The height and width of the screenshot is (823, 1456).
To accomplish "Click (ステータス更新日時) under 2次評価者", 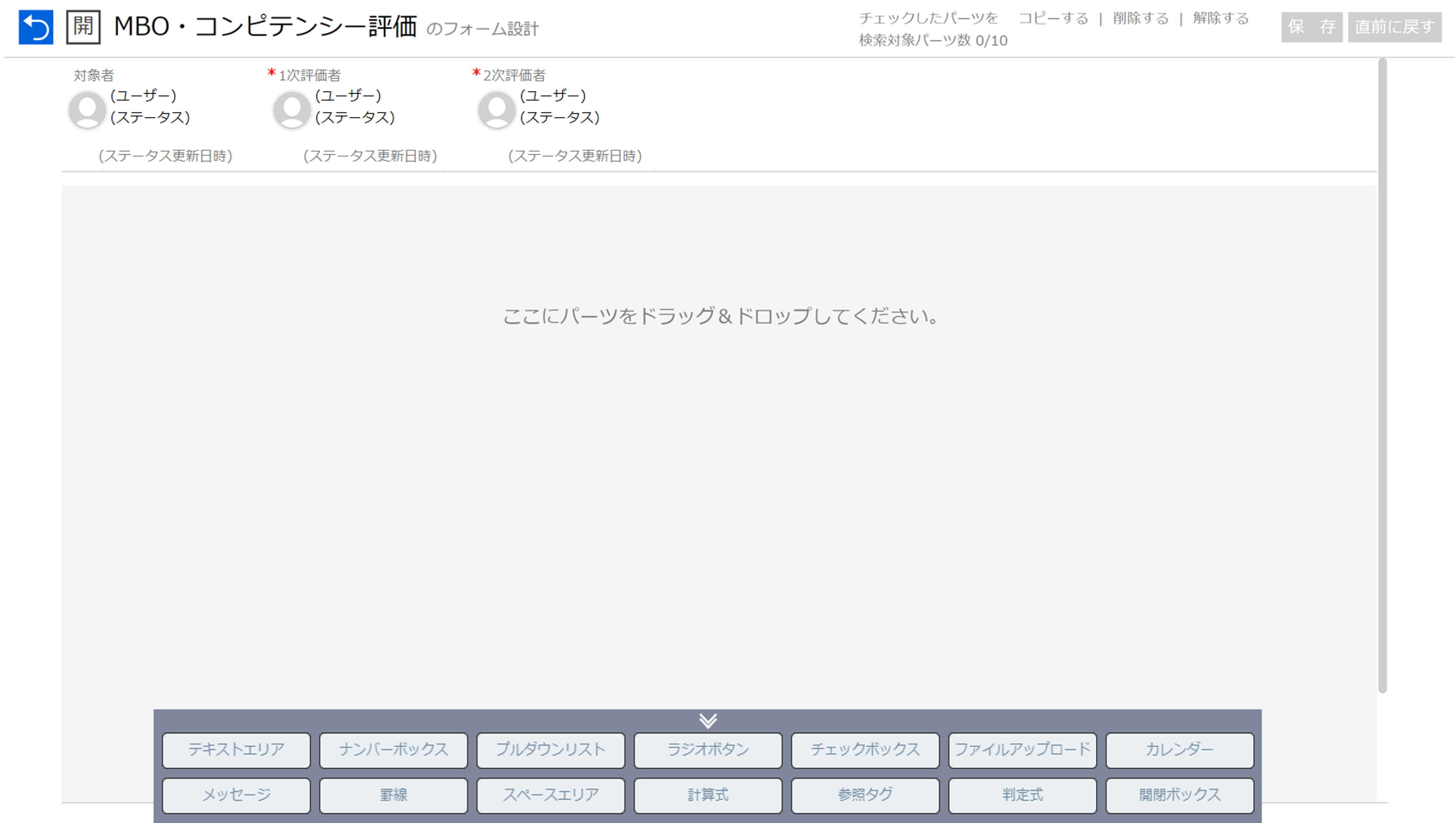I will pyautogui.click(x=575, y=156).
